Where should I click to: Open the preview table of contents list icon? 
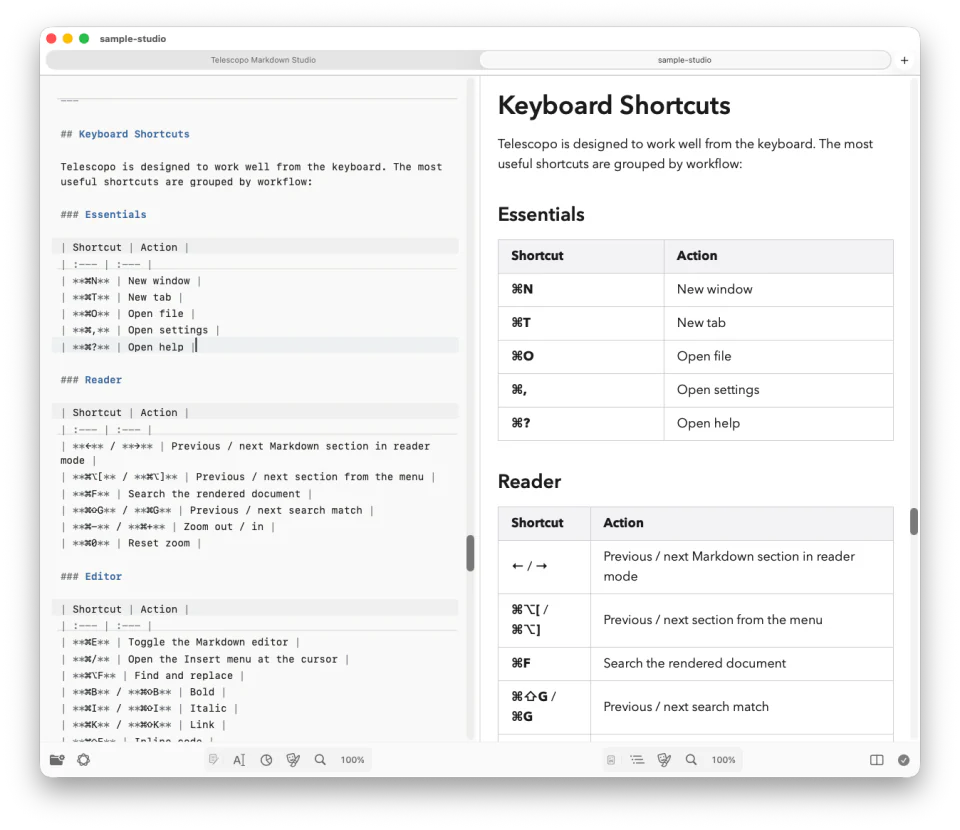click(637, 760)
